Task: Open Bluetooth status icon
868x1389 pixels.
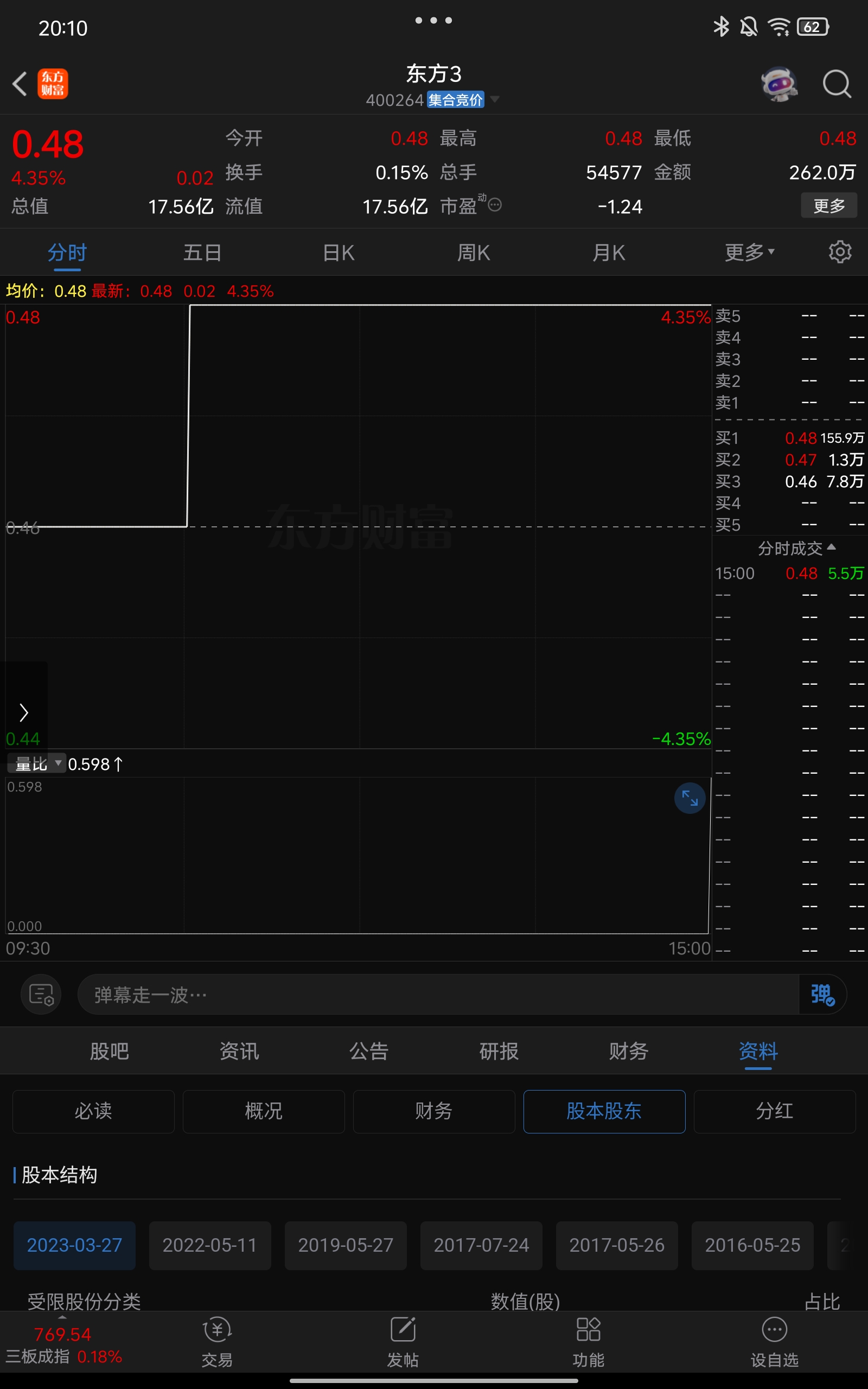Action: pyautogui.click(x=721, y=27)
